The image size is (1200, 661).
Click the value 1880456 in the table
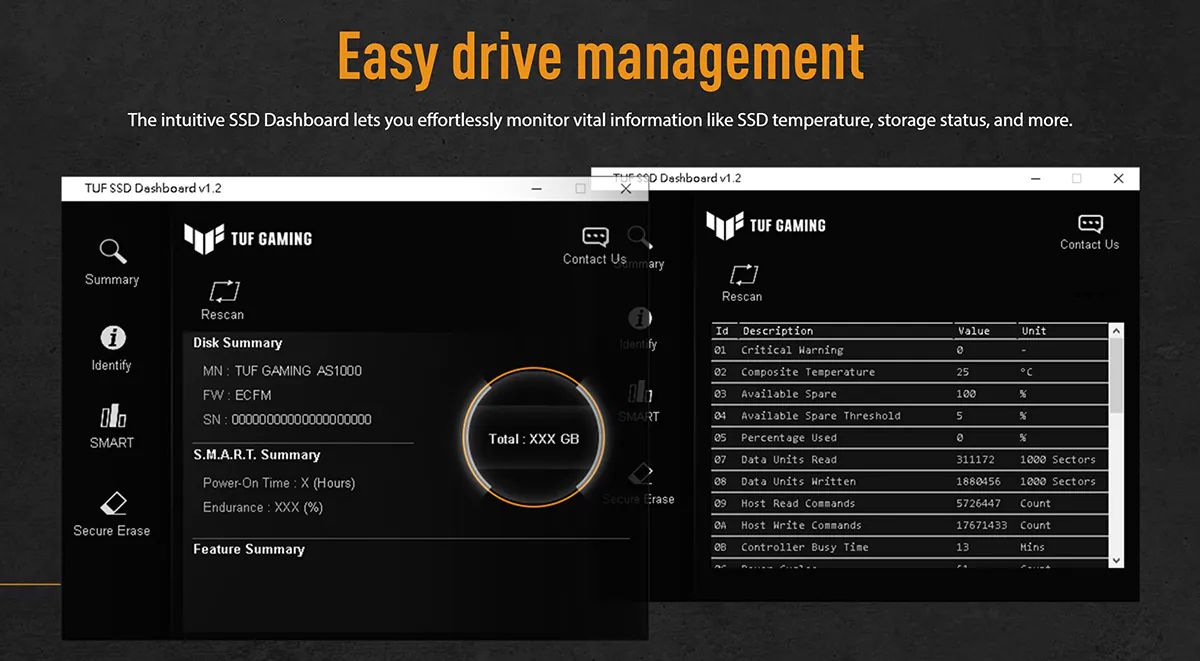pyautogui.click(x=979, y=482)
